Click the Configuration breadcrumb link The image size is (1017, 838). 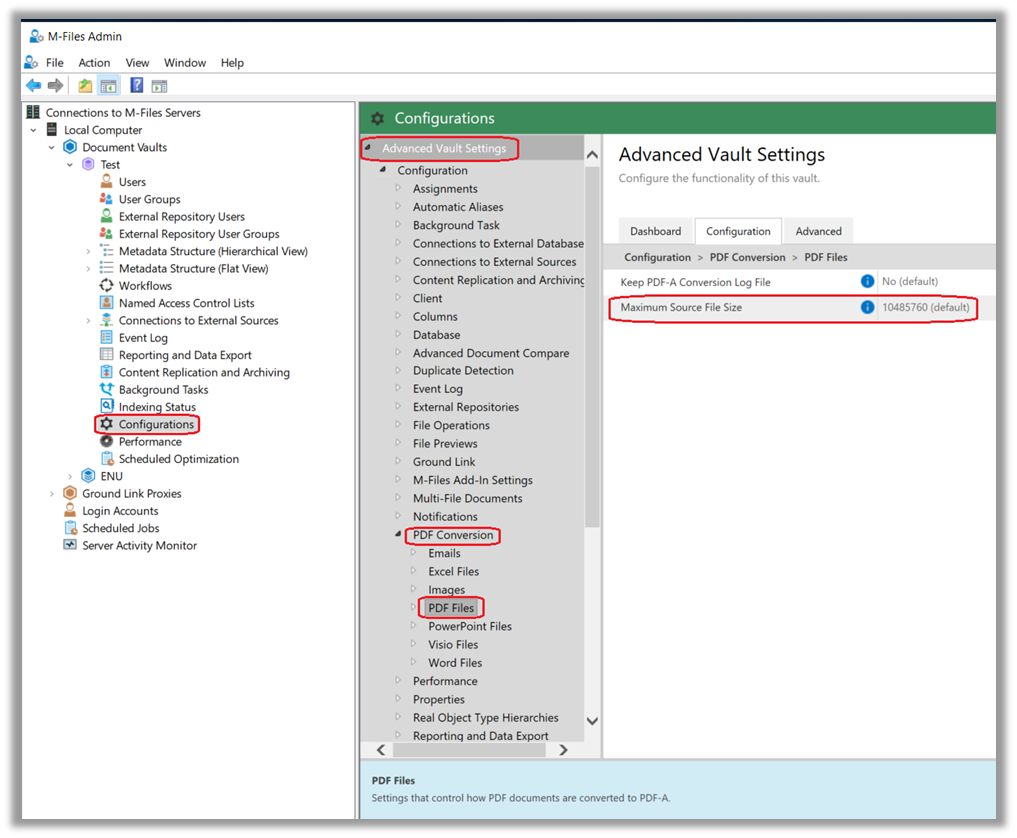tap(657, 257)
